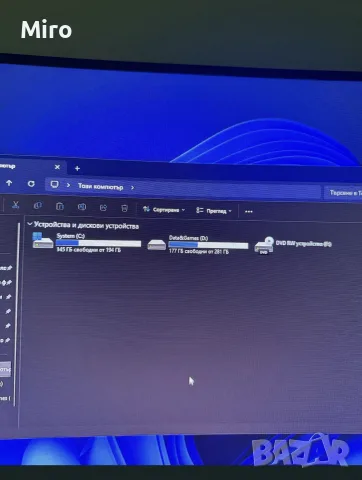Refresh the current folder view
362x480 pixels.
31,184
